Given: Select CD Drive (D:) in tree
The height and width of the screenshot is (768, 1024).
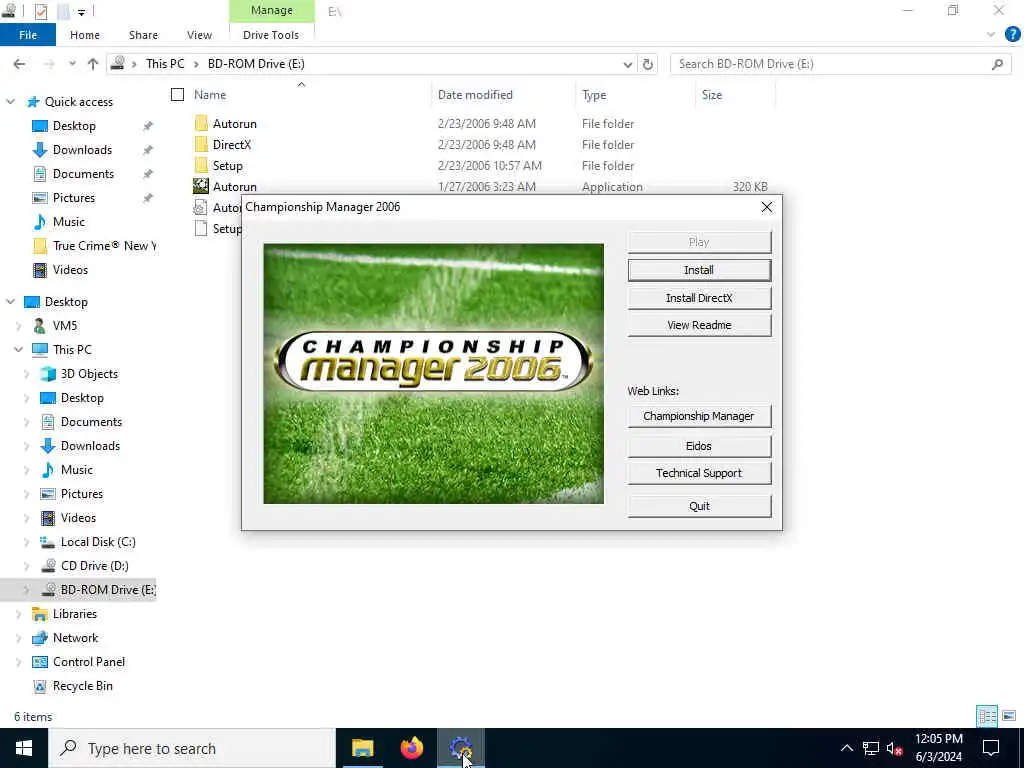Looking at the screenshot, I should coord(95,566).
